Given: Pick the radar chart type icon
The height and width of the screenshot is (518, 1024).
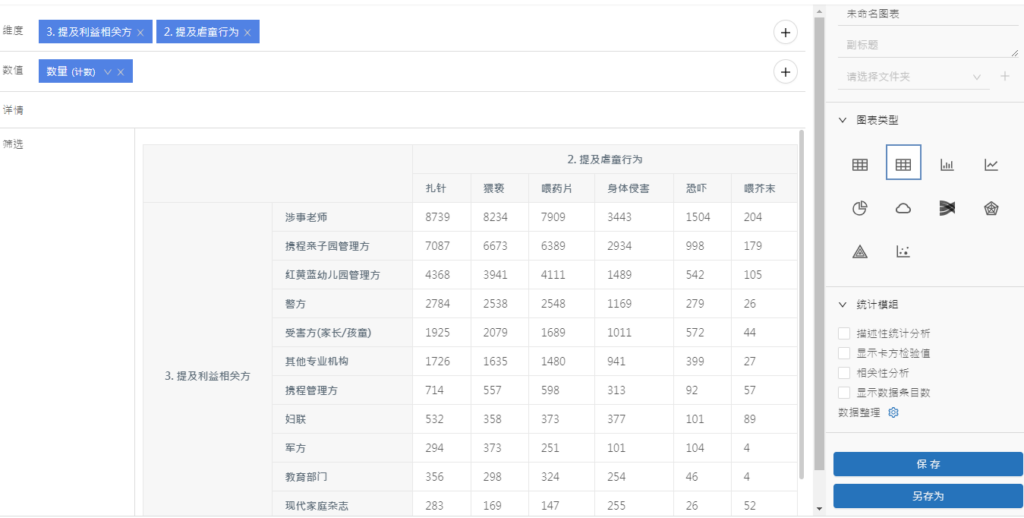Looking at the screenshot, I should coord(991,208).
